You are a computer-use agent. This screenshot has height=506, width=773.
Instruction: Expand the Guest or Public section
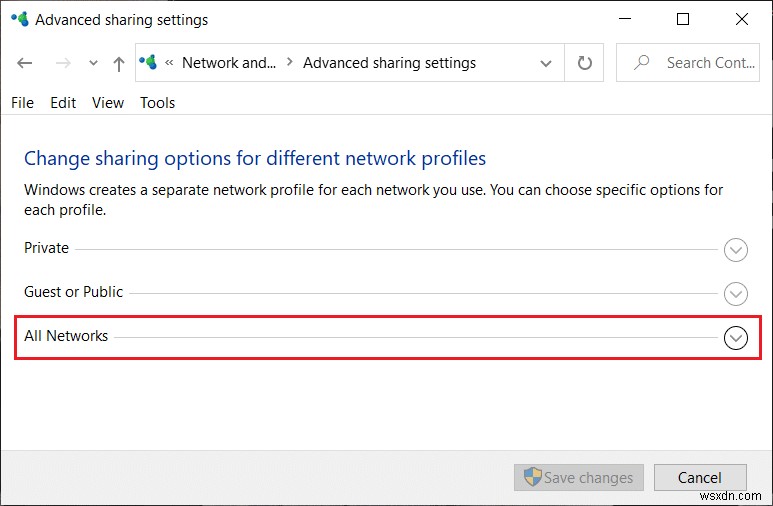735,294
